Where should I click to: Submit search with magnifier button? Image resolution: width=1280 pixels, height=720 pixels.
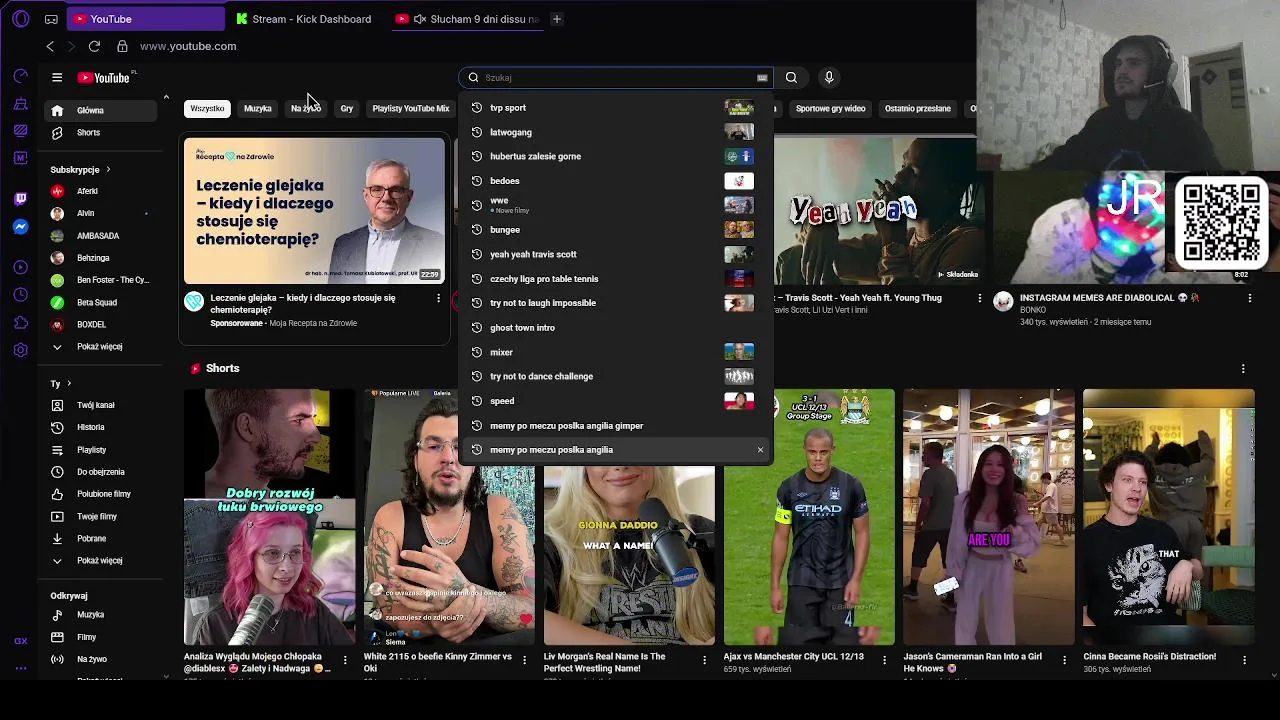coord(791,77)
